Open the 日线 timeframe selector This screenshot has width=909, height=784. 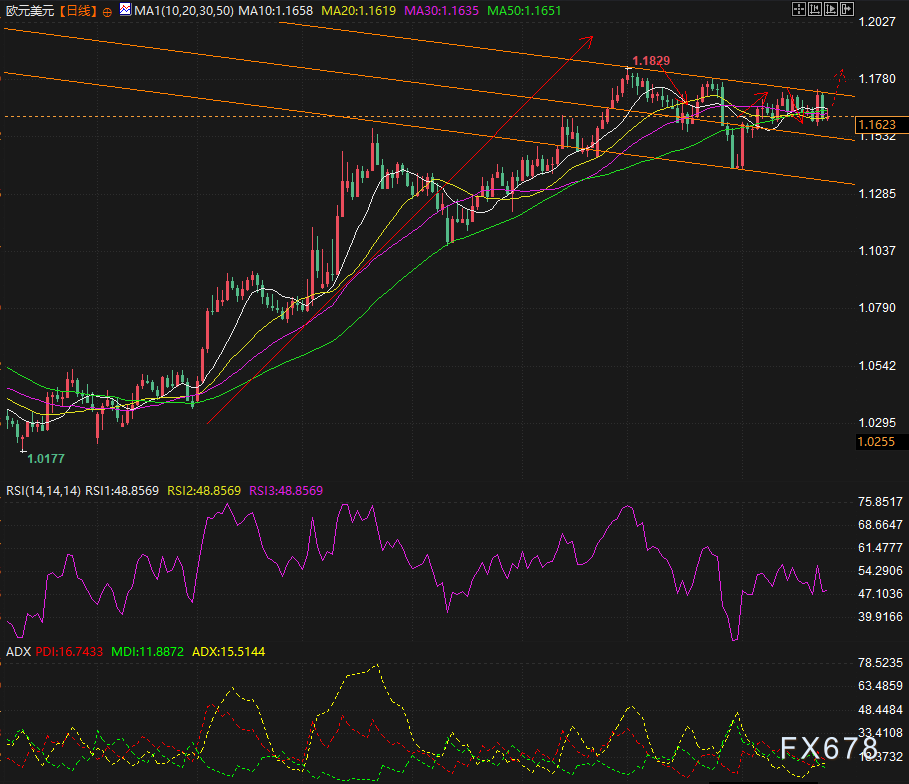pyautogui.click(x=78, y=10)
